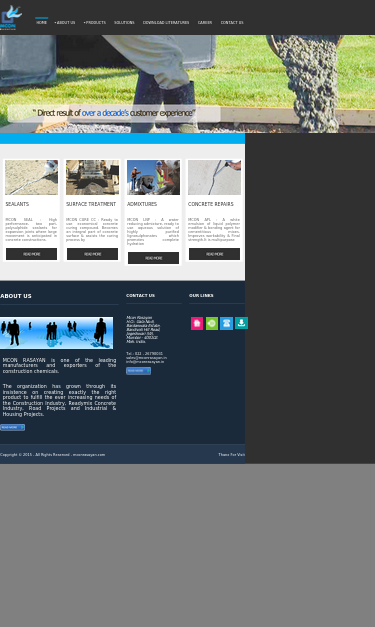Click Read More under Admixtures
Viewport: 375px width, 627px height.
[x=154, y=258]
